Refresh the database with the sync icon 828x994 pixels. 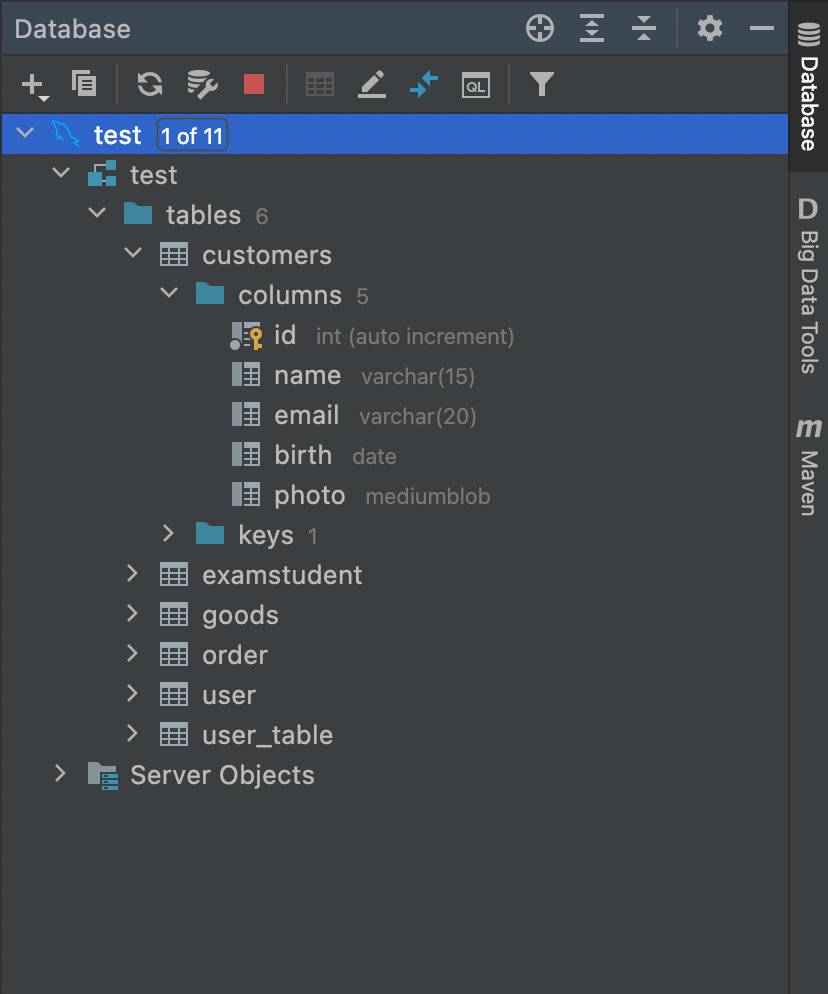click(150, 84)
